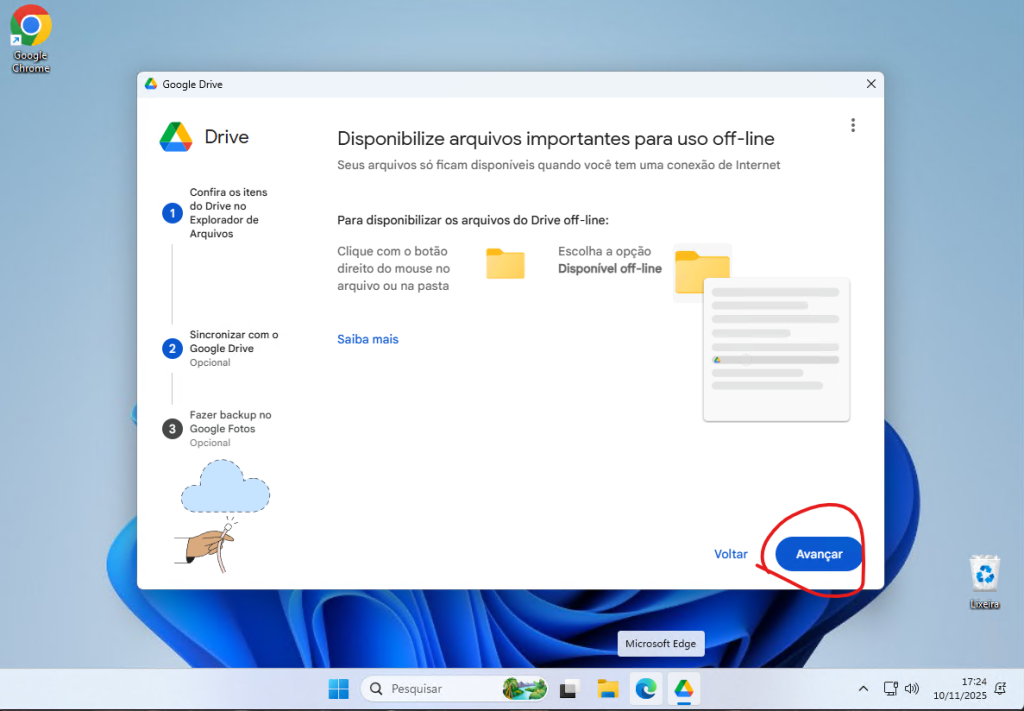Open the three-dot options menu
The image size is (1024, 711).
(852, 125)
